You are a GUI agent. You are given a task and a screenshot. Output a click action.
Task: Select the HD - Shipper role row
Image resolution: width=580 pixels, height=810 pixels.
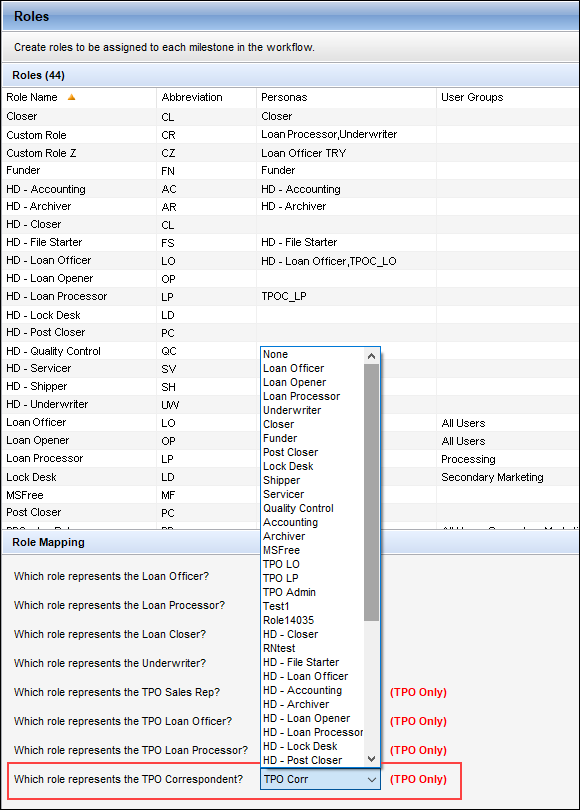[290, 386]
